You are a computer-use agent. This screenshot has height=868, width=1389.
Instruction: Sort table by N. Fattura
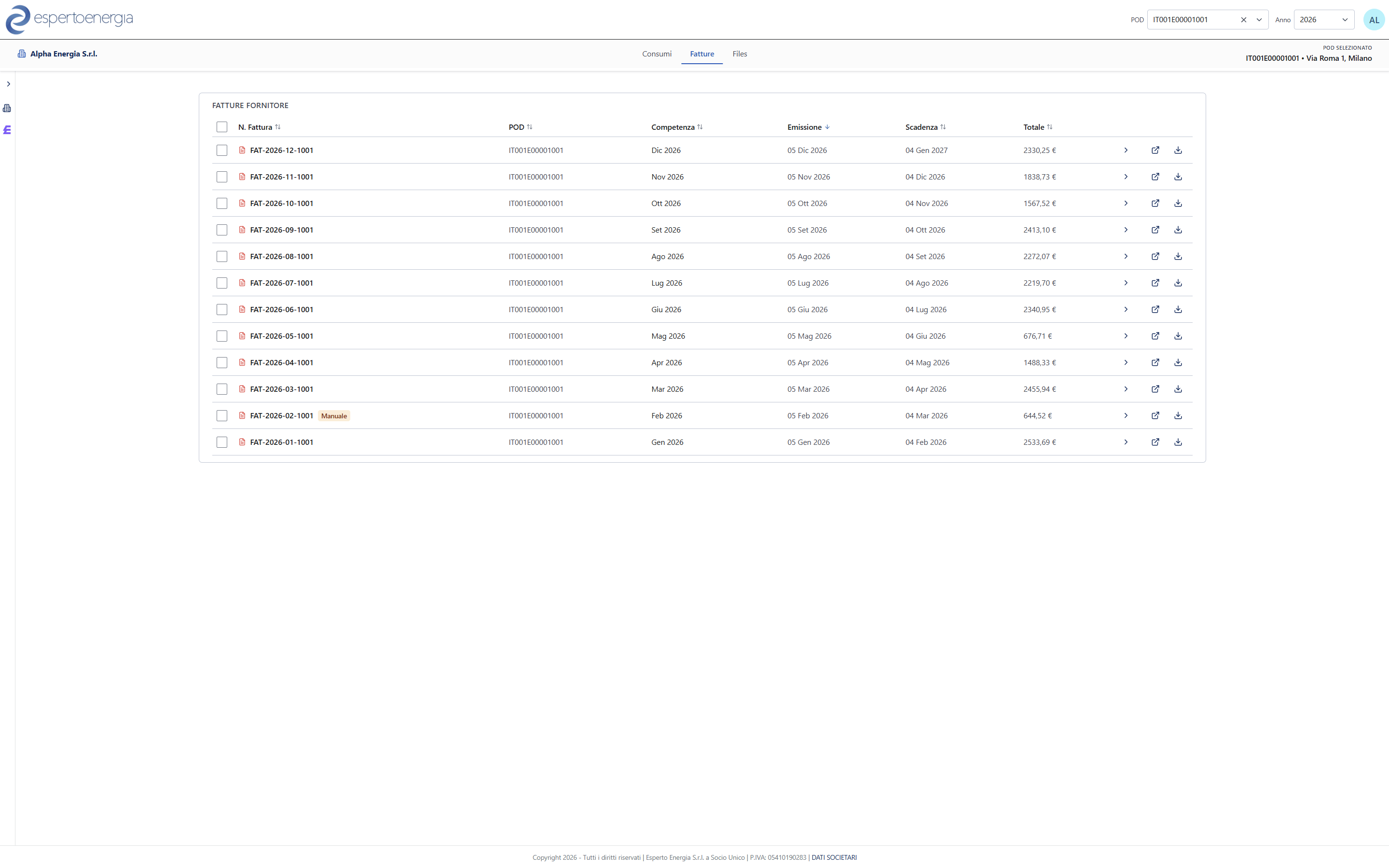coord(259,127)
